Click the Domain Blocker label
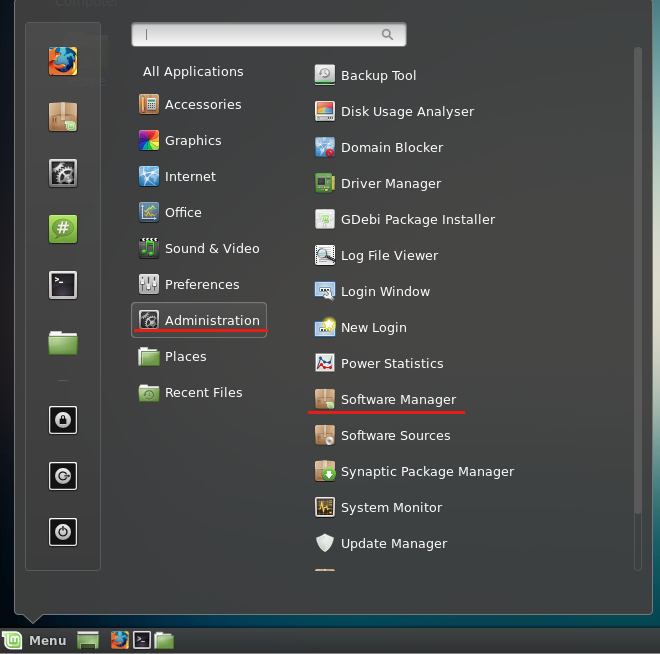The width and height of the screenshot is (660, 654). click(x=392, y=148)
